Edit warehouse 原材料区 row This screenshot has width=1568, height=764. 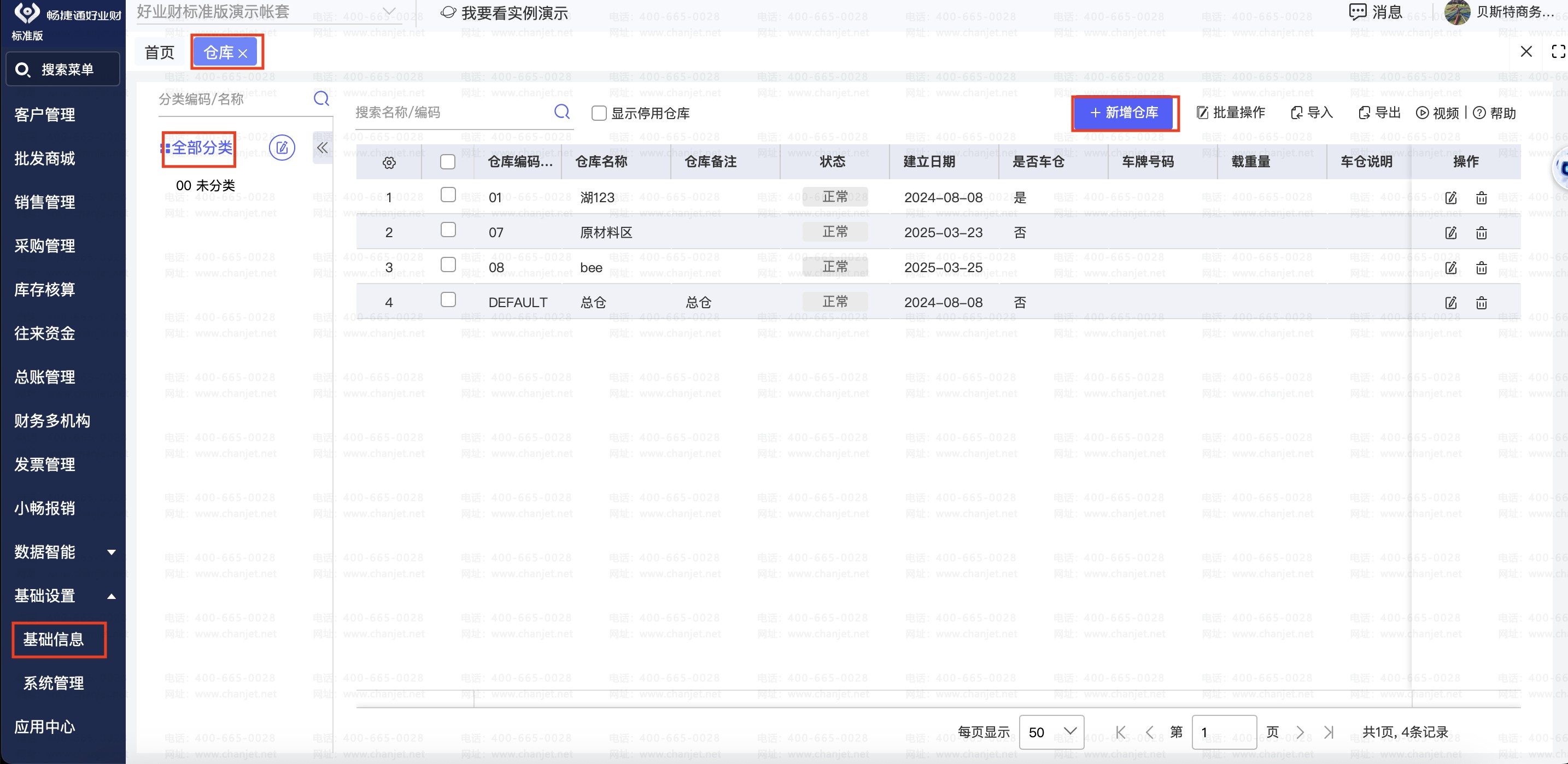pos(1451,233)
